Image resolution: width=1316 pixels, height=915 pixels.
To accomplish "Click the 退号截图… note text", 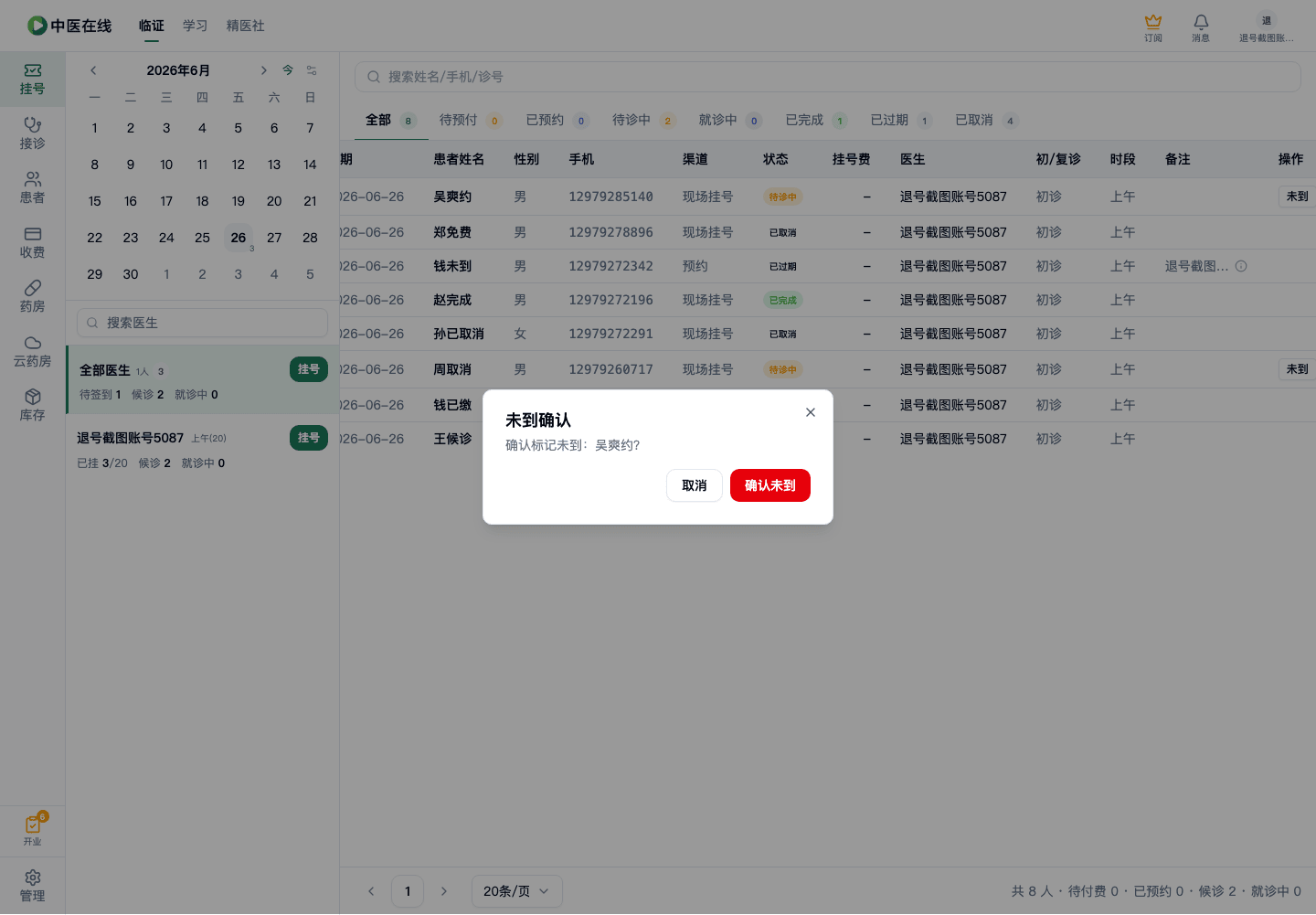I will (1197, 266).
